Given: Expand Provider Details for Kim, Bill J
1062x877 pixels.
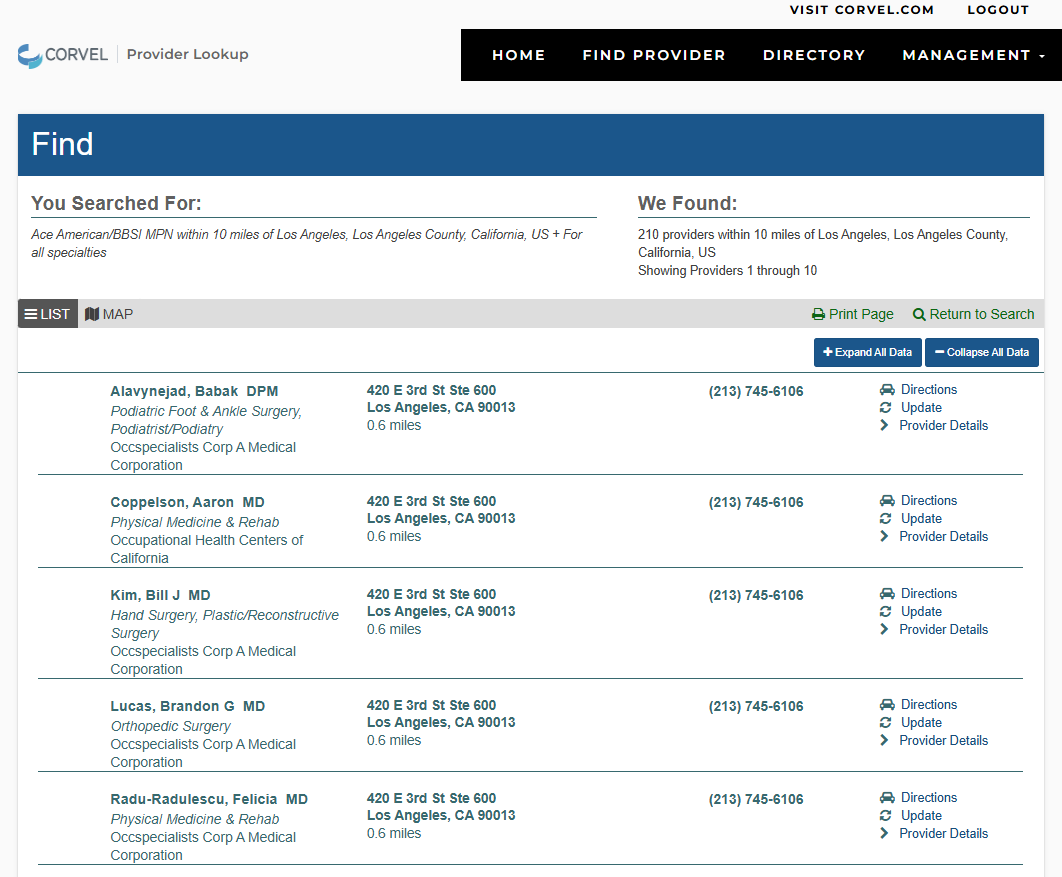Looking at the screenshot, I should point(942,630).
